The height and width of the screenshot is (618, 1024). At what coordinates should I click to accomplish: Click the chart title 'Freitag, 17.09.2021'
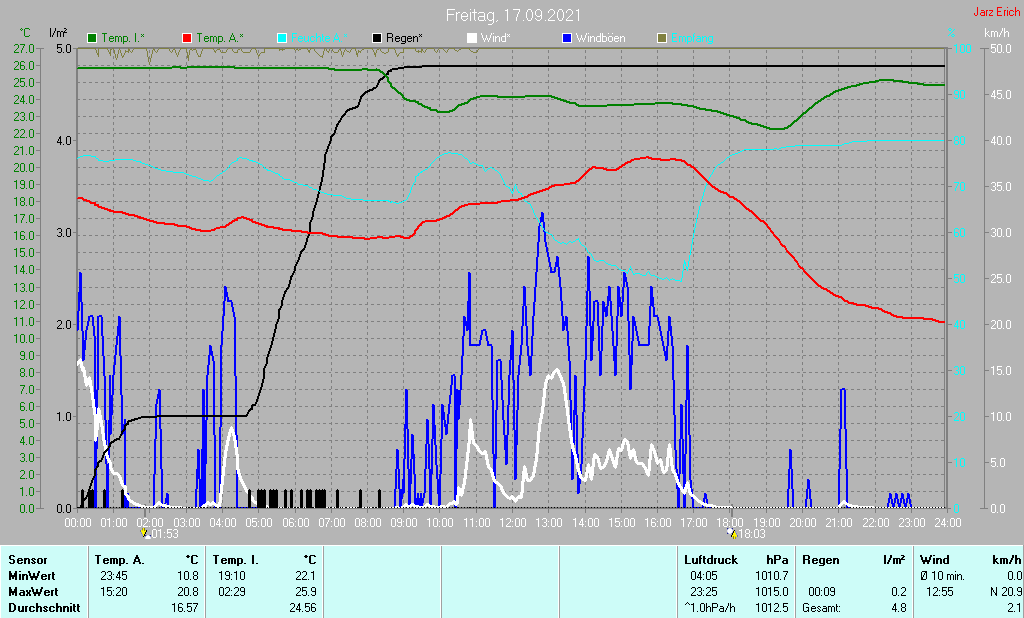tap(513, 15)
